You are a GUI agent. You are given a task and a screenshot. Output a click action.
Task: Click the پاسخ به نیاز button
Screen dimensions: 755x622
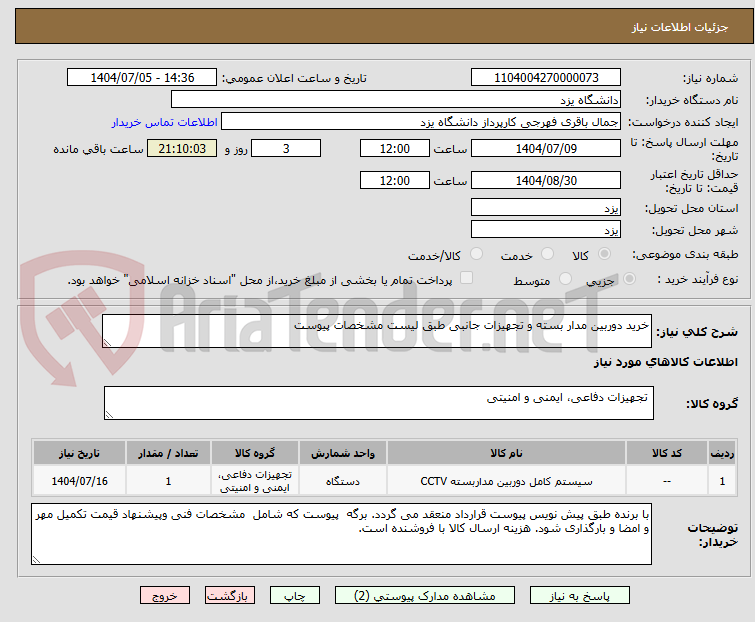coord(580,596)
